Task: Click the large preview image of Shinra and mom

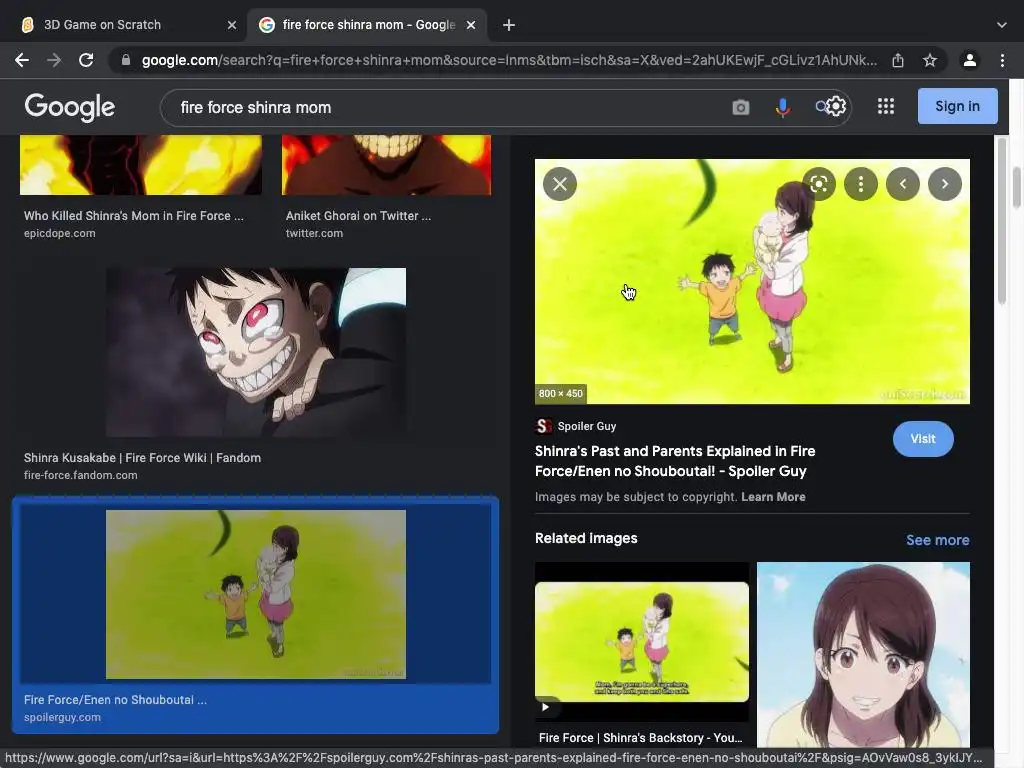Action: pos(752,281)
